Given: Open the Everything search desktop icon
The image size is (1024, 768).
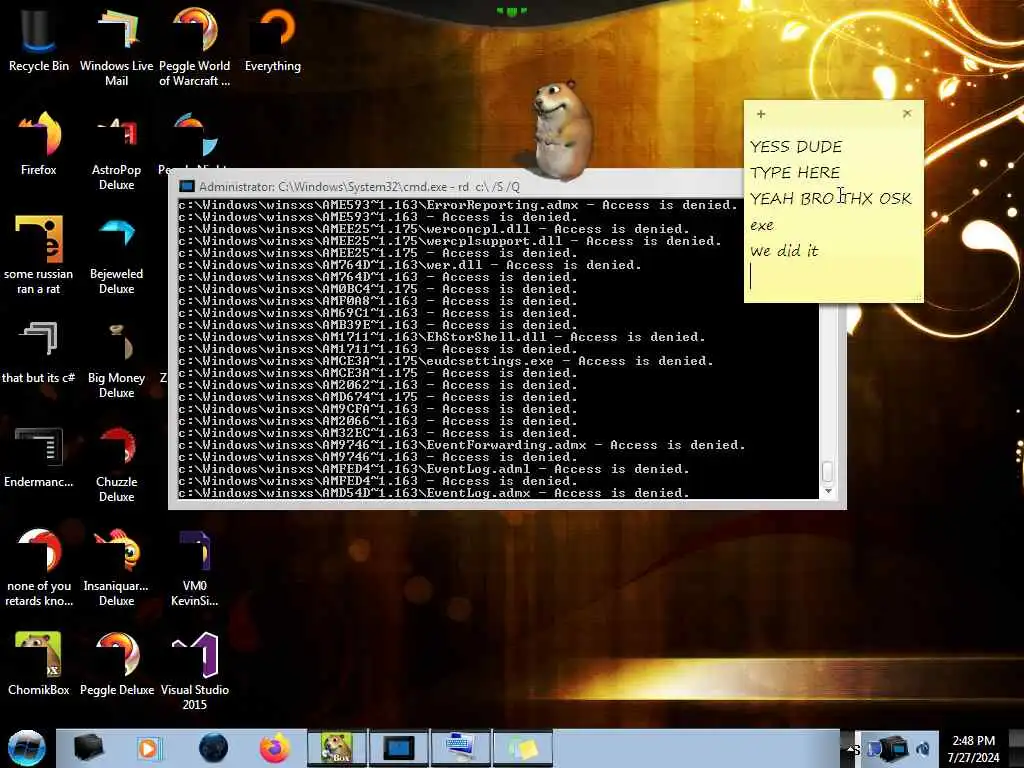Looking at the screenshot, I should click(x=273, y=40).
